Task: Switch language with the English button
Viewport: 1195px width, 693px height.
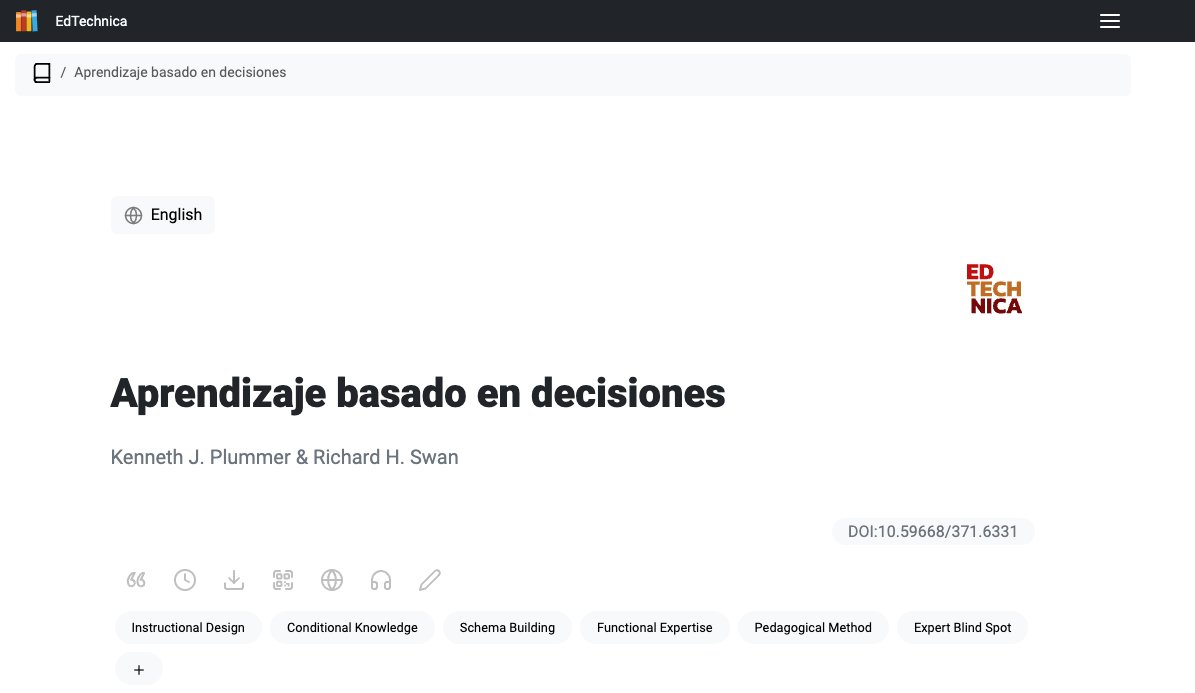Action: click(163, 215)
